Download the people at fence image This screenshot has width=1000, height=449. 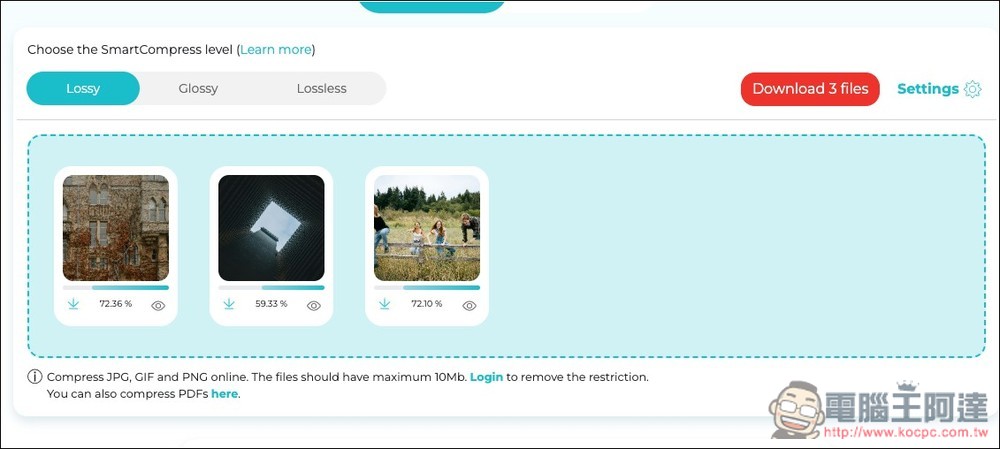click(x=385, y=305)
